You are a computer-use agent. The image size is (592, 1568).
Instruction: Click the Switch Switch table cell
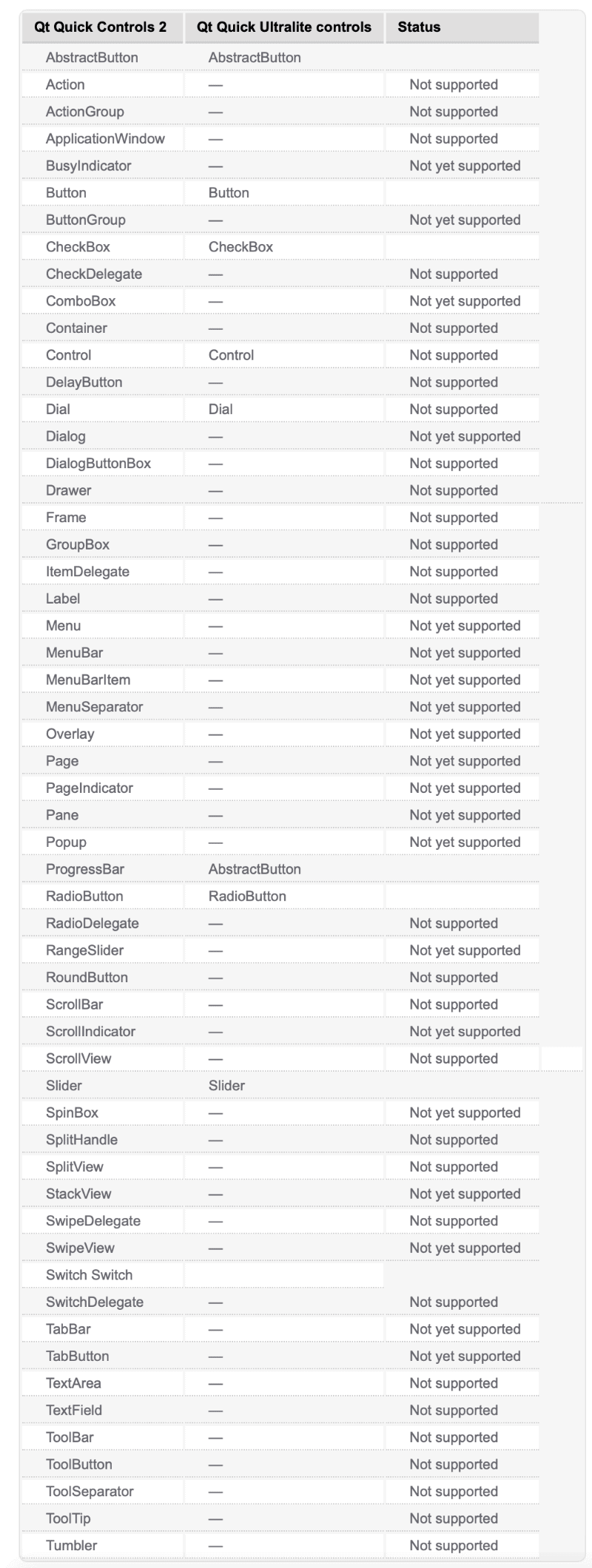click(89, 1275)
